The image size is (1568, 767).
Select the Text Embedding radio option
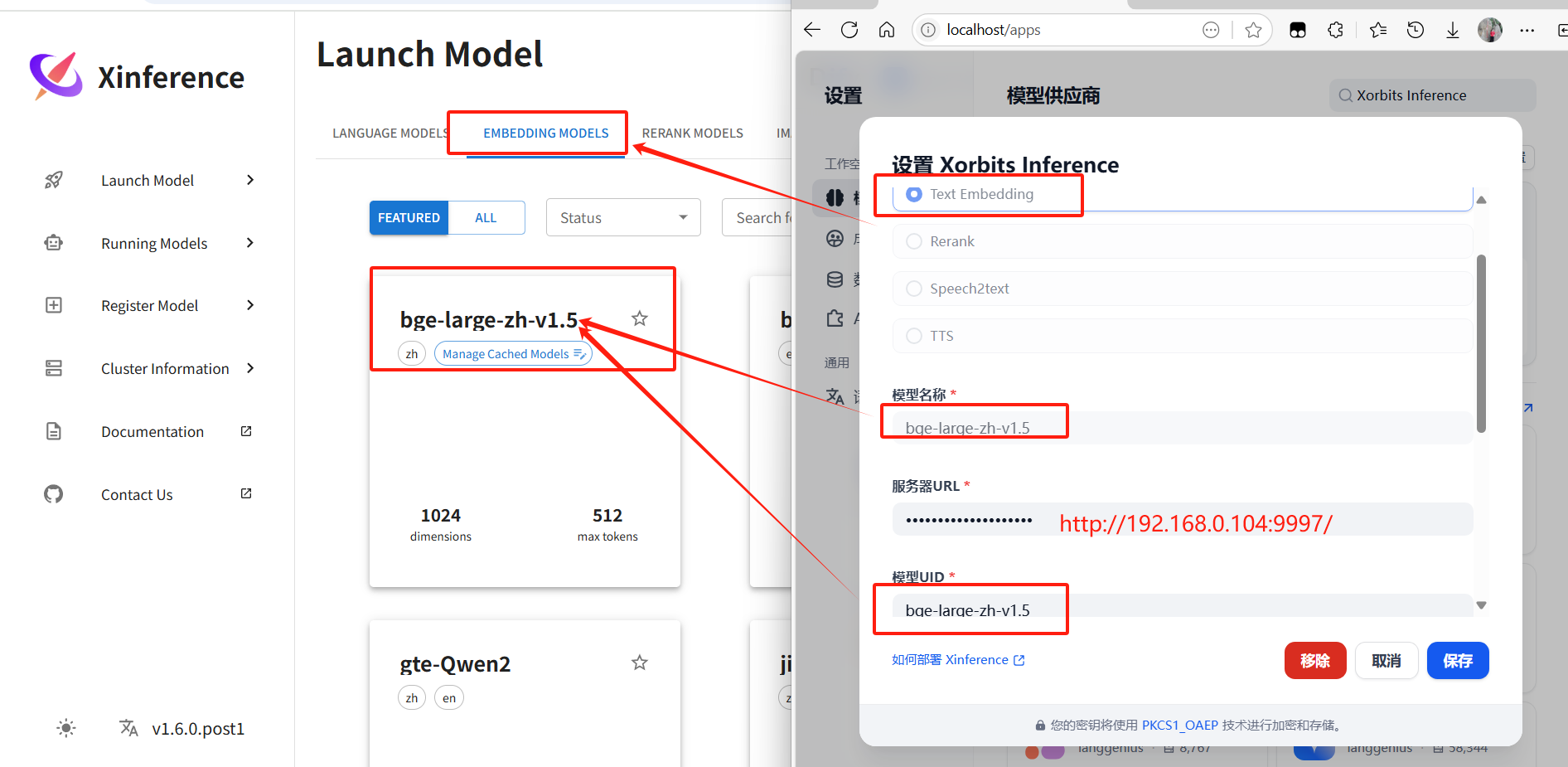pos(914,194)
